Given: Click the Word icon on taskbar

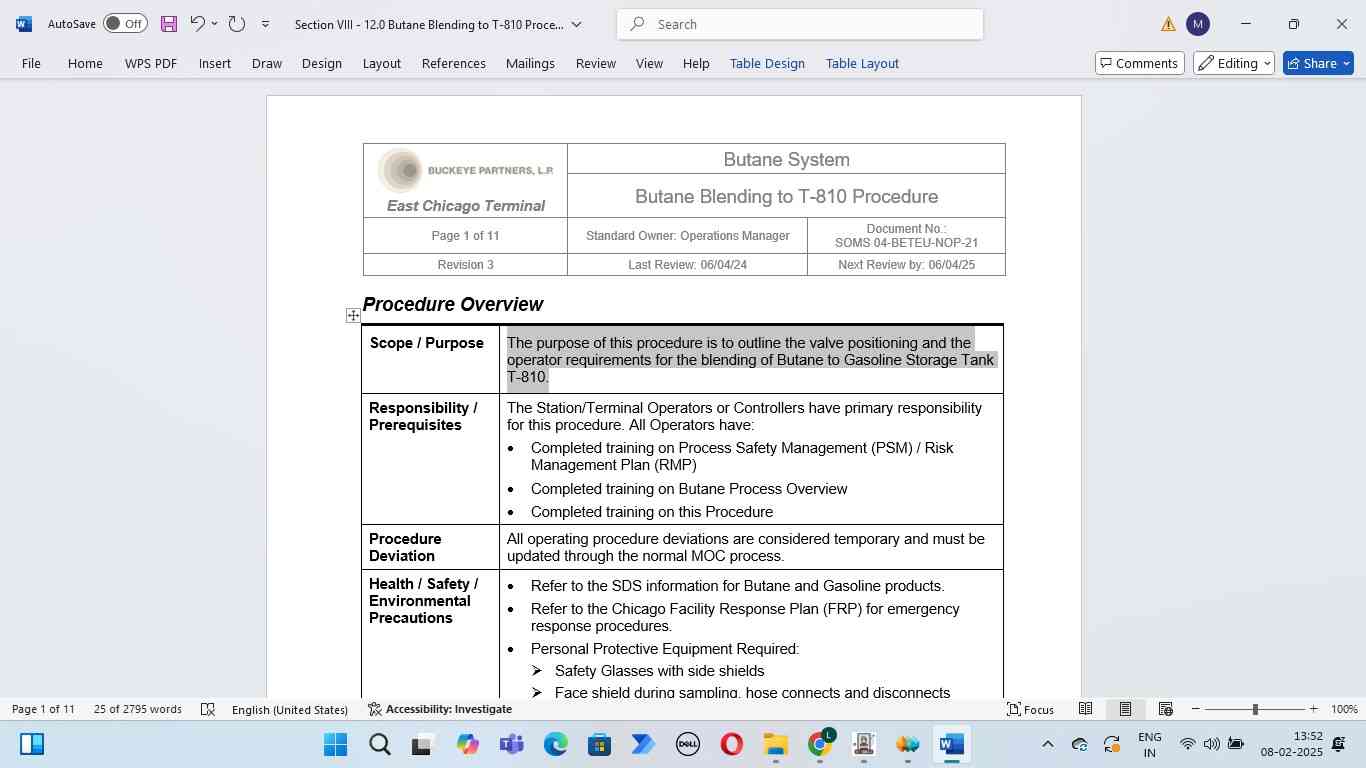Looking at the screenshot, I should click(x=952, y=744).
